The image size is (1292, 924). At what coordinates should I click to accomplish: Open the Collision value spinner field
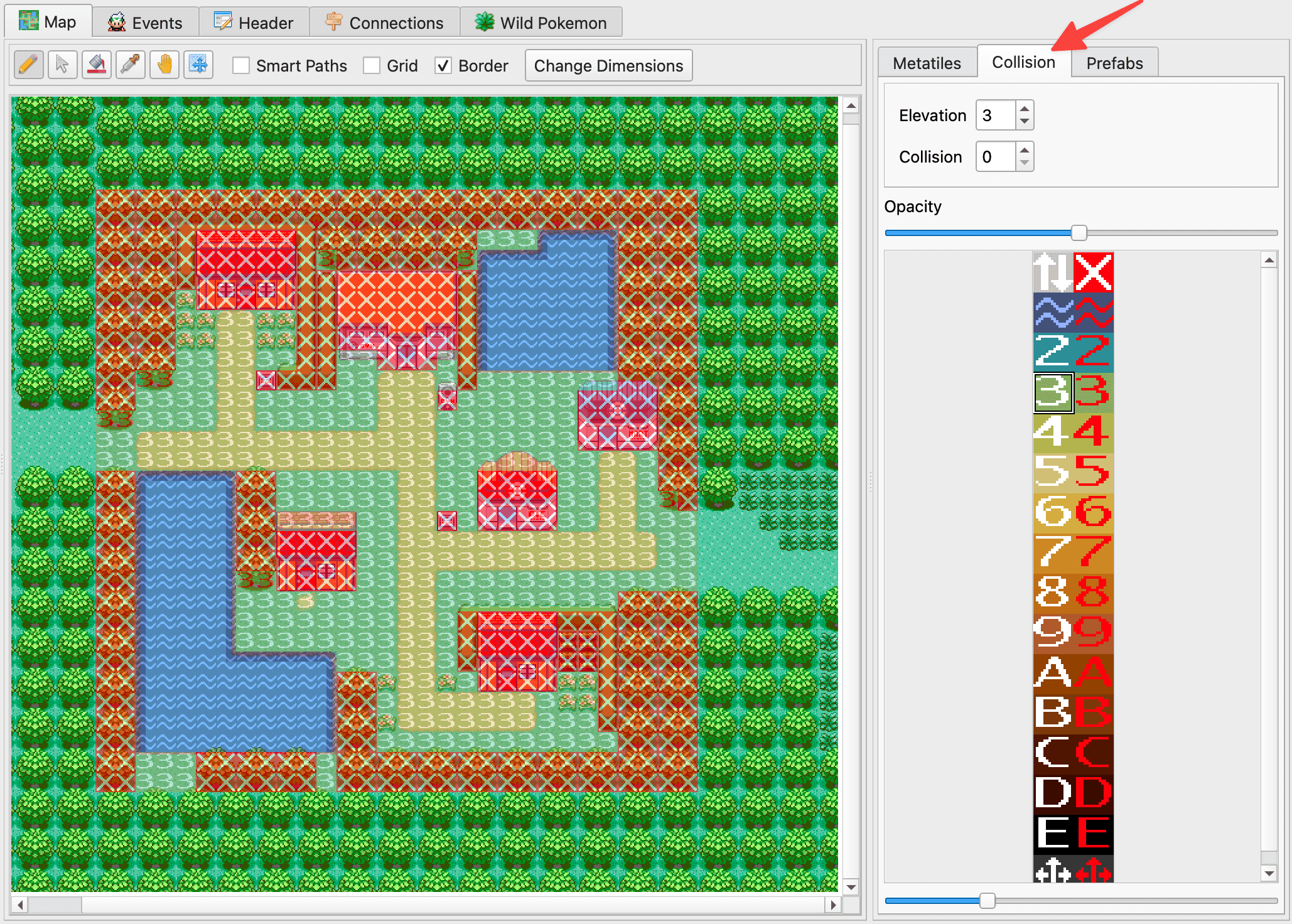[x=994, y=156]
